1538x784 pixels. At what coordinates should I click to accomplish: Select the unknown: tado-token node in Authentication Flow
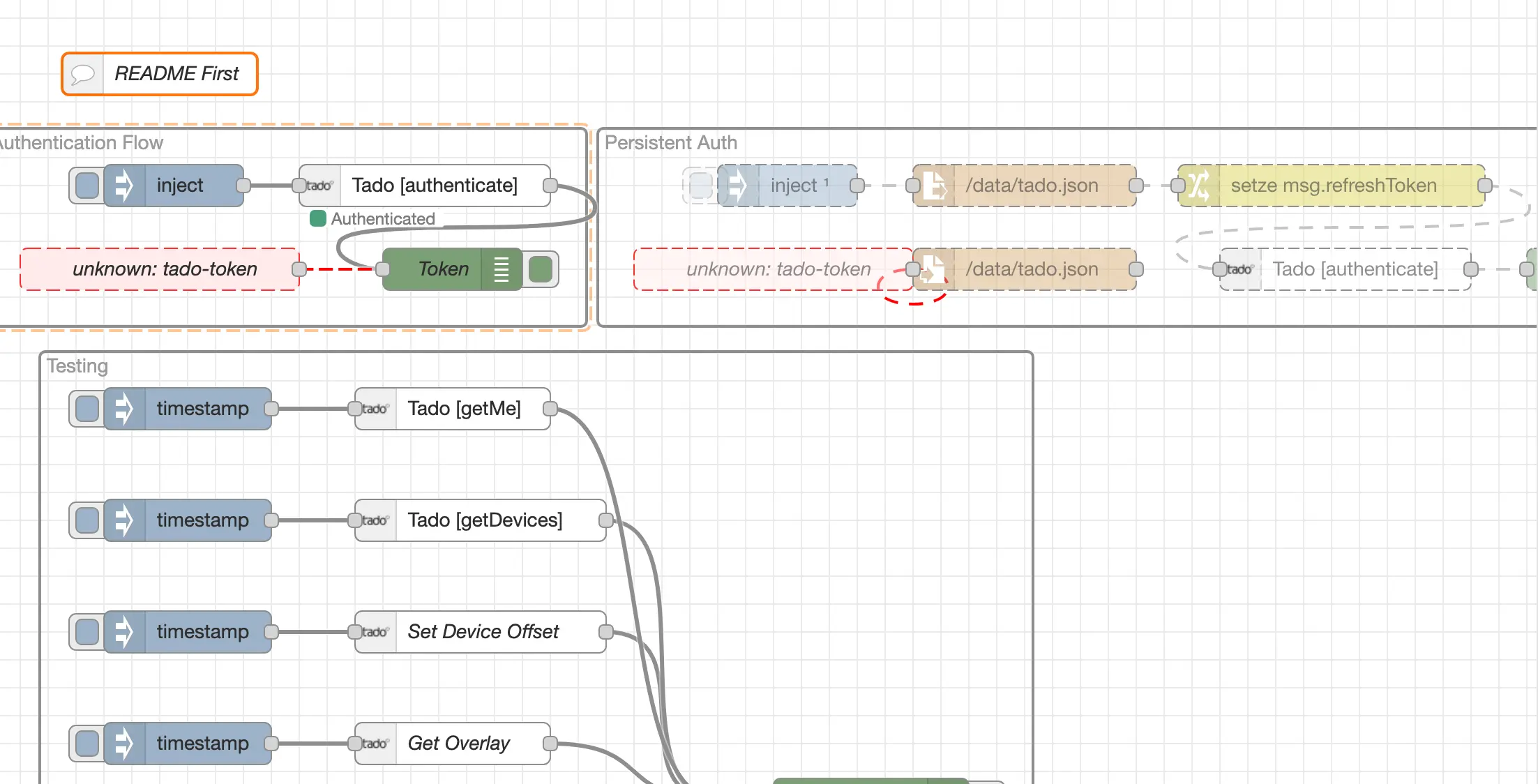[160, 269]
